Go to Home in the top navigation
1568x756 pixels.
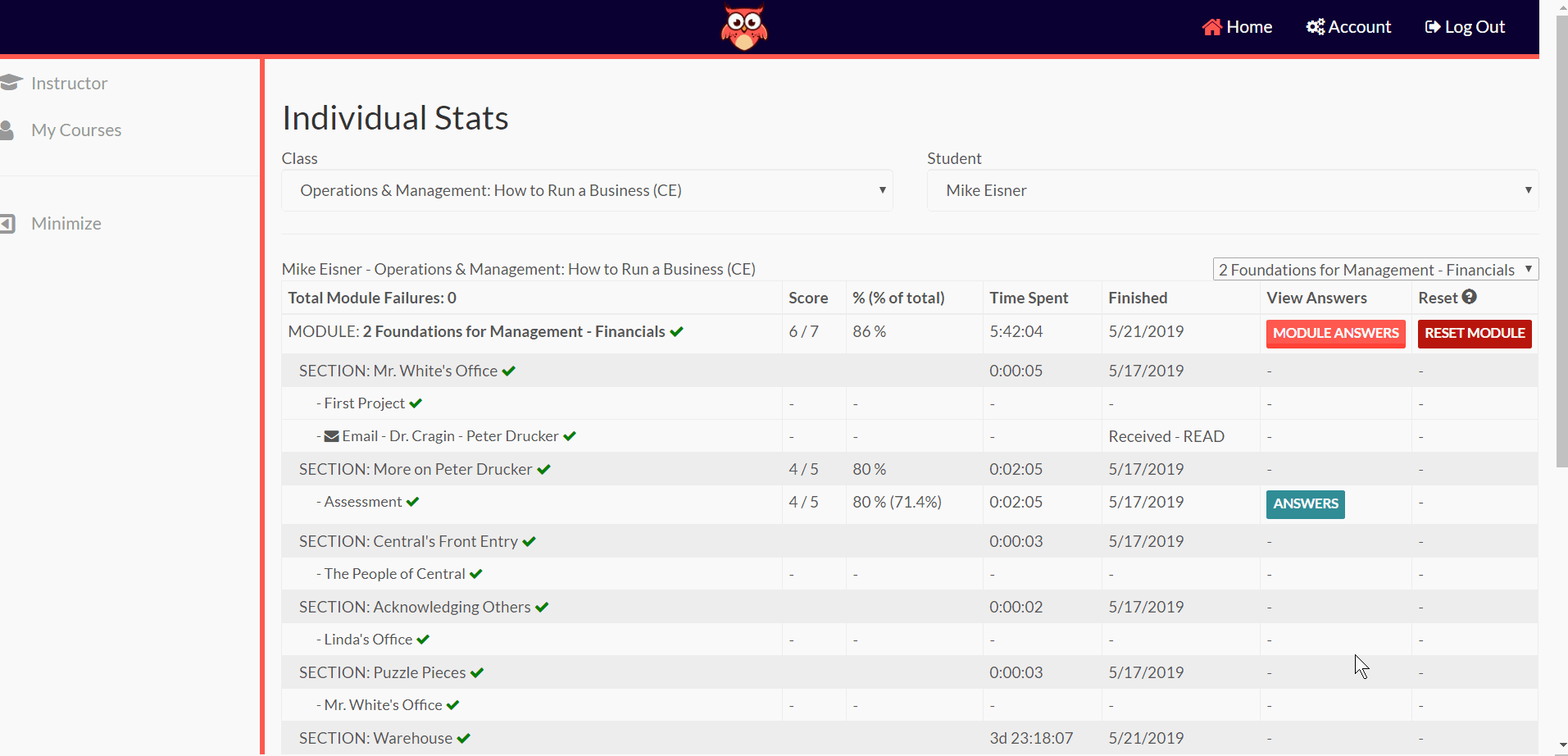click(x=1237, y=27)
